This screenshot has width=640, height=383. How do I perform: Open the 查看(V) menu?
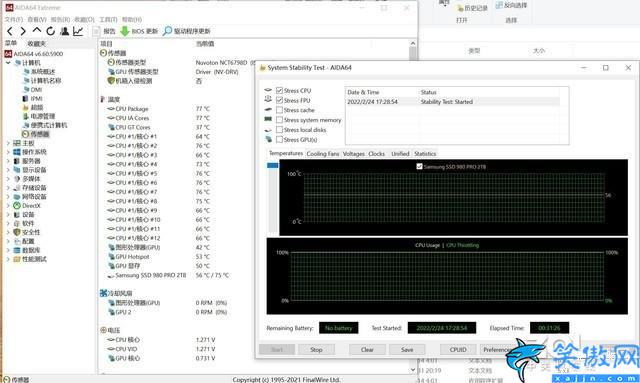tap(37, 19)
